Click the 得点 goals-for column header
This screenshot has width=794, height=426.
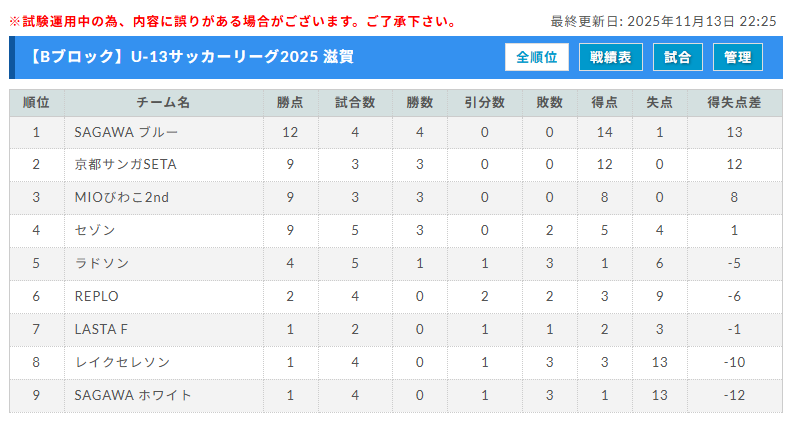(x=603, y=103)
